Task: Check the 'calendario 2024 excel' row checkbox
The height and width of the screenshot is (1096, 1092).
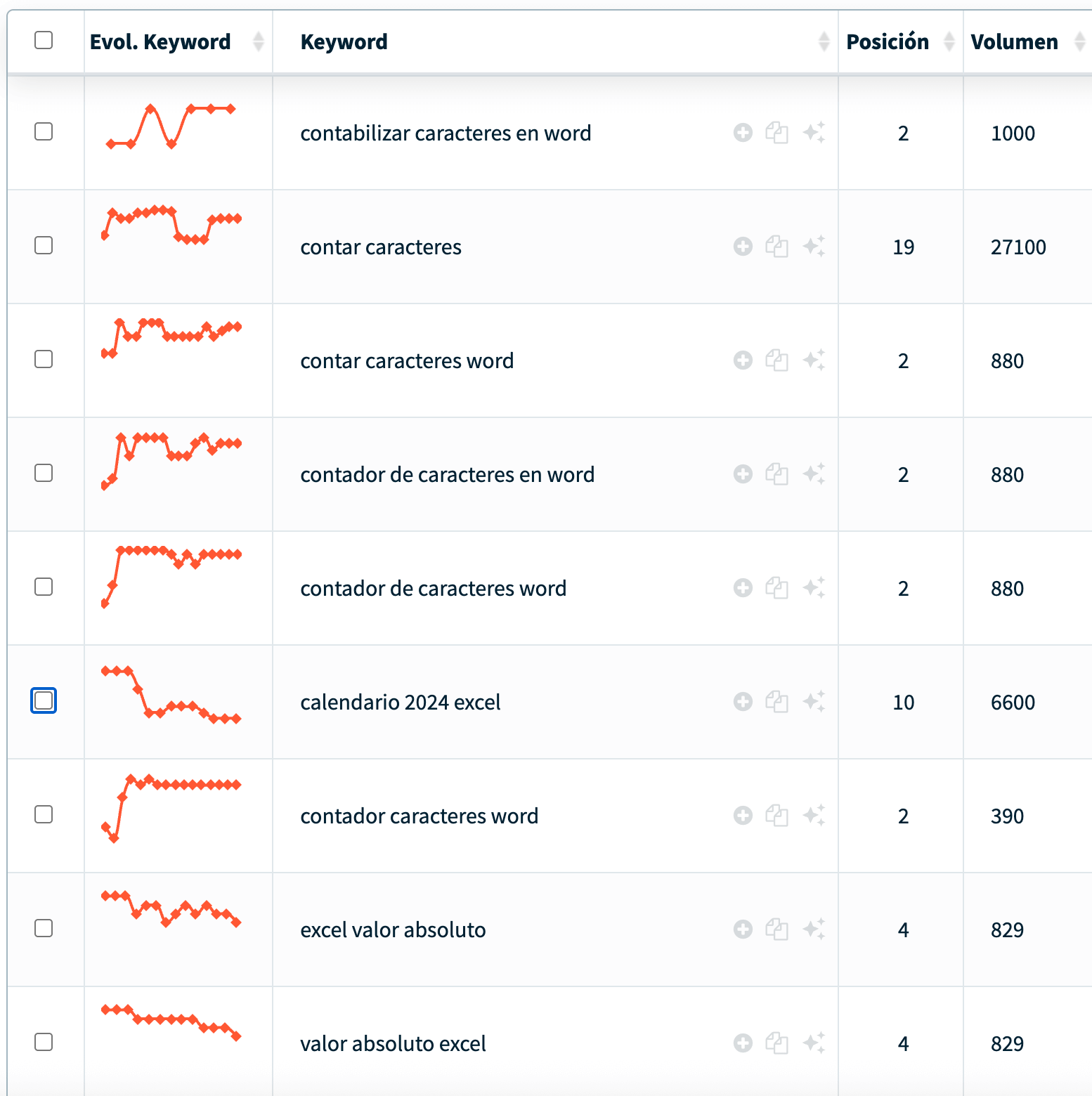Action: (44, 700)
